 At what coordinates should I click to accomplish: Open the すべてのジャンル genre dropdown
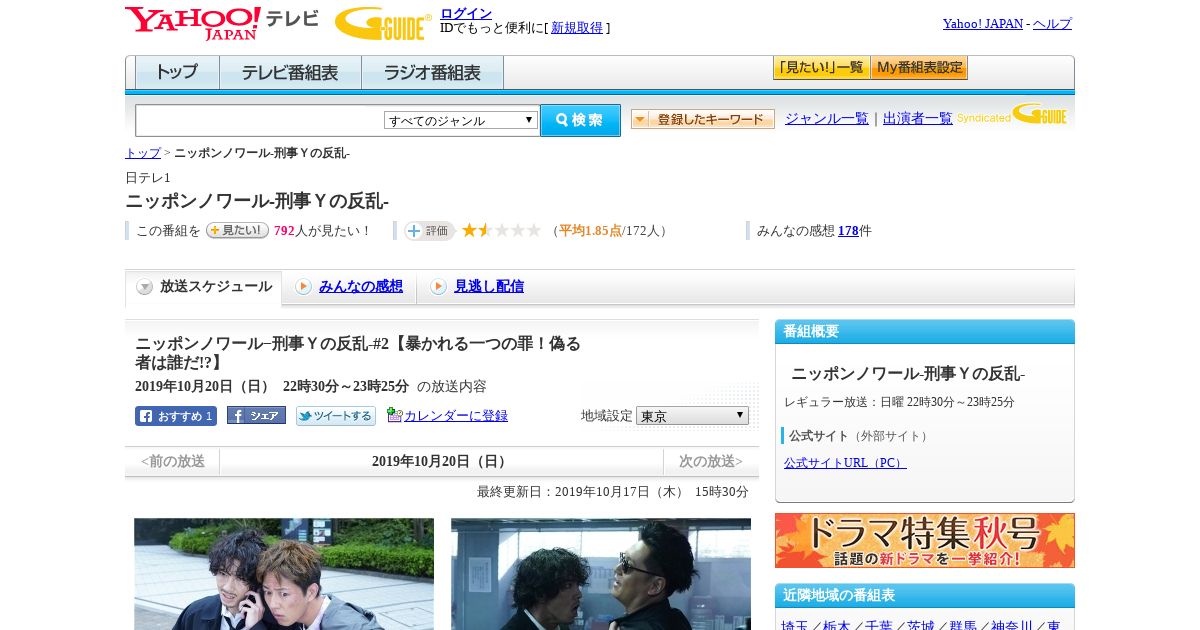[461, 120]
